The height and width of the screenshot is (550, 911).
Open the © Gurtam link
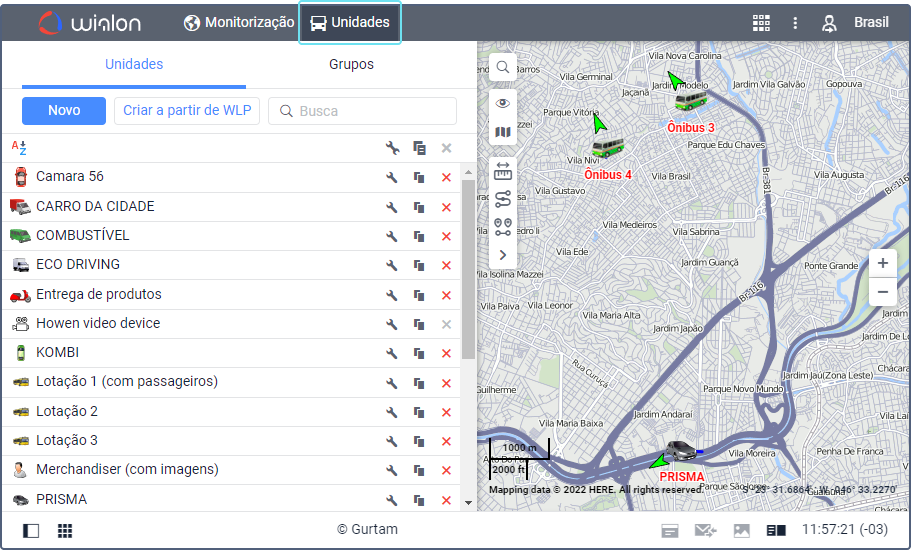click(368, 530)
